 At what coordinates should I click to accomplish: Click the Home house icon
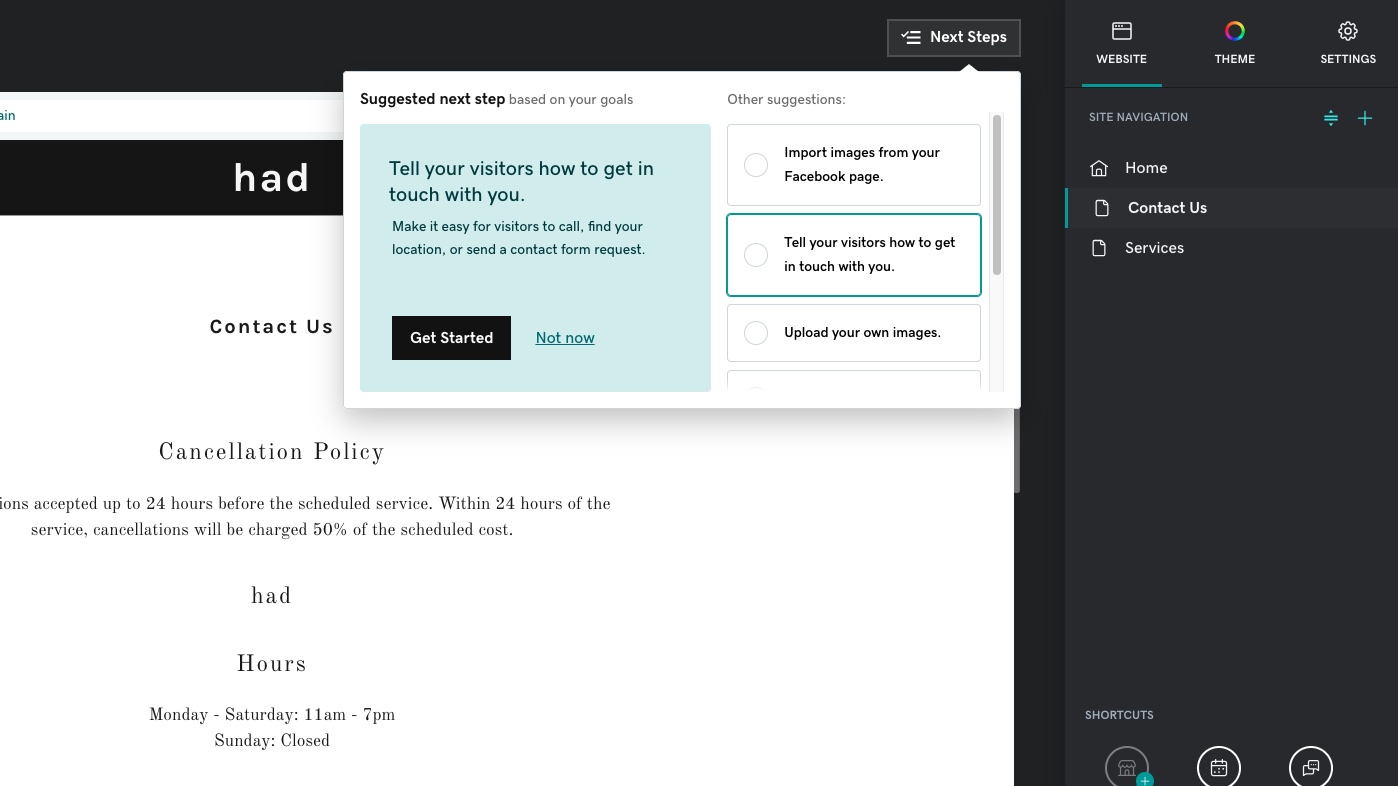click(x=1099, y=168)
